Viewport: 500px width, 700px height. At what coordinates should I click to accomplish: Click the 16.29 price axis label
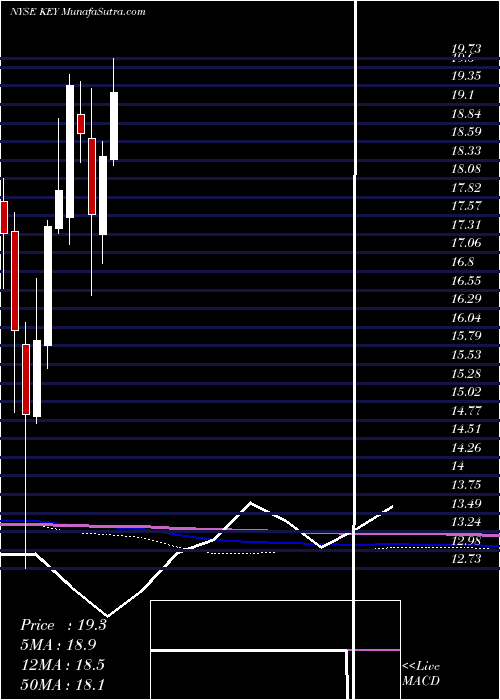[466, 299]
